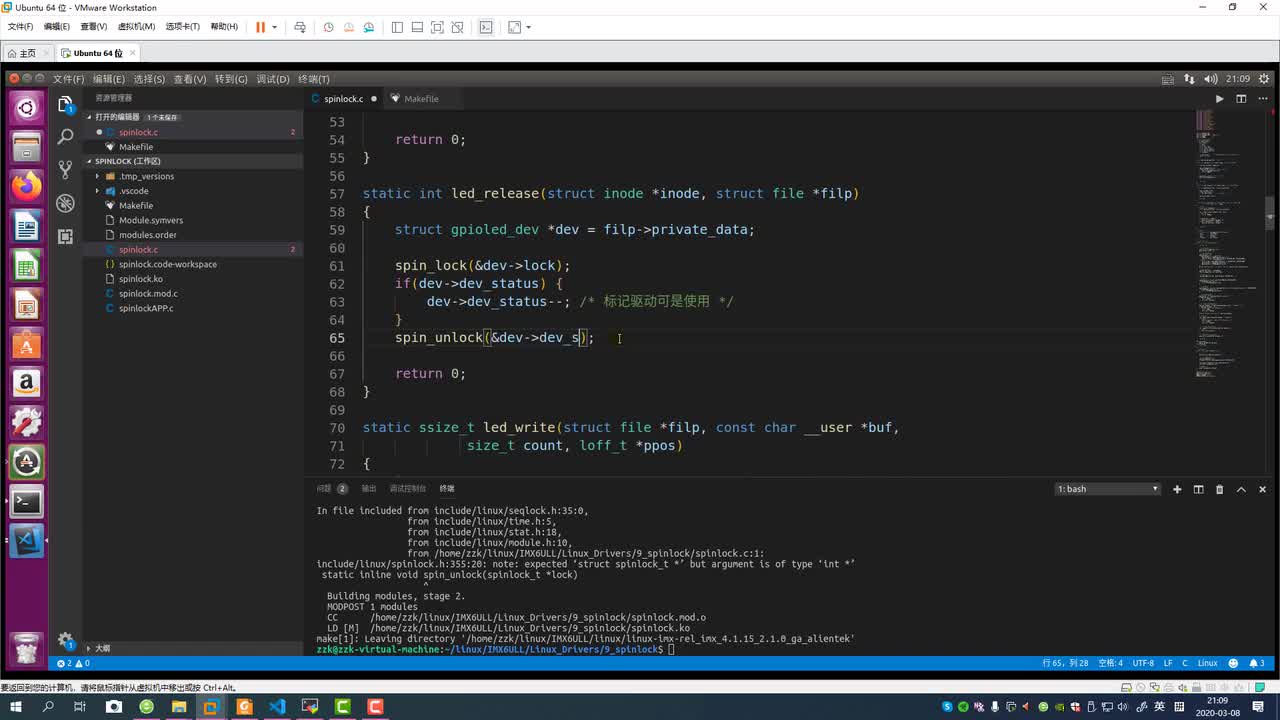Open Amazon launcher in Ubuntu dock
Screen dimensions: 1280x720
[27, 383]
